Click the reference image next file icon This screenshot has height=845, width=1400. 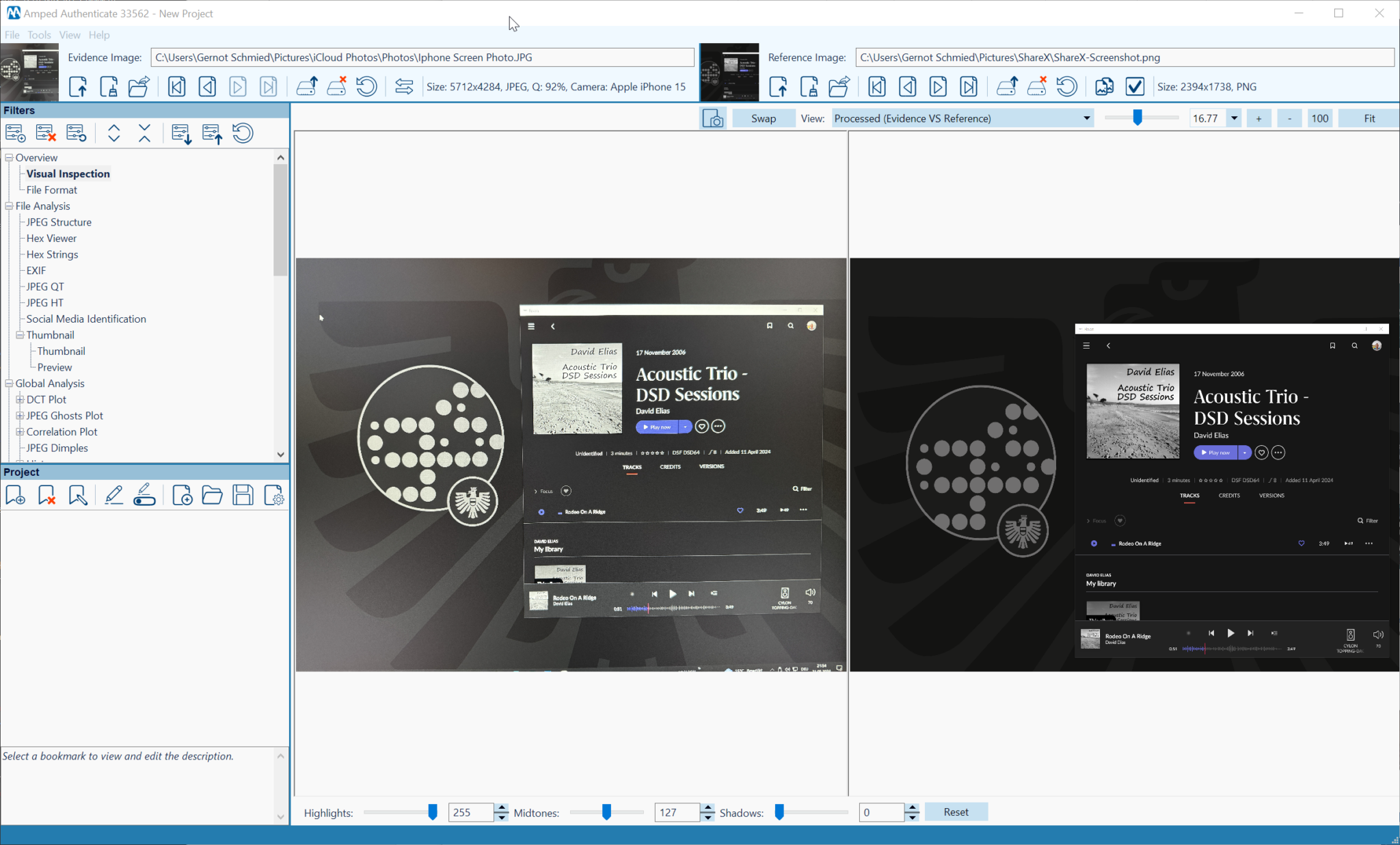(x=938, y=87)
